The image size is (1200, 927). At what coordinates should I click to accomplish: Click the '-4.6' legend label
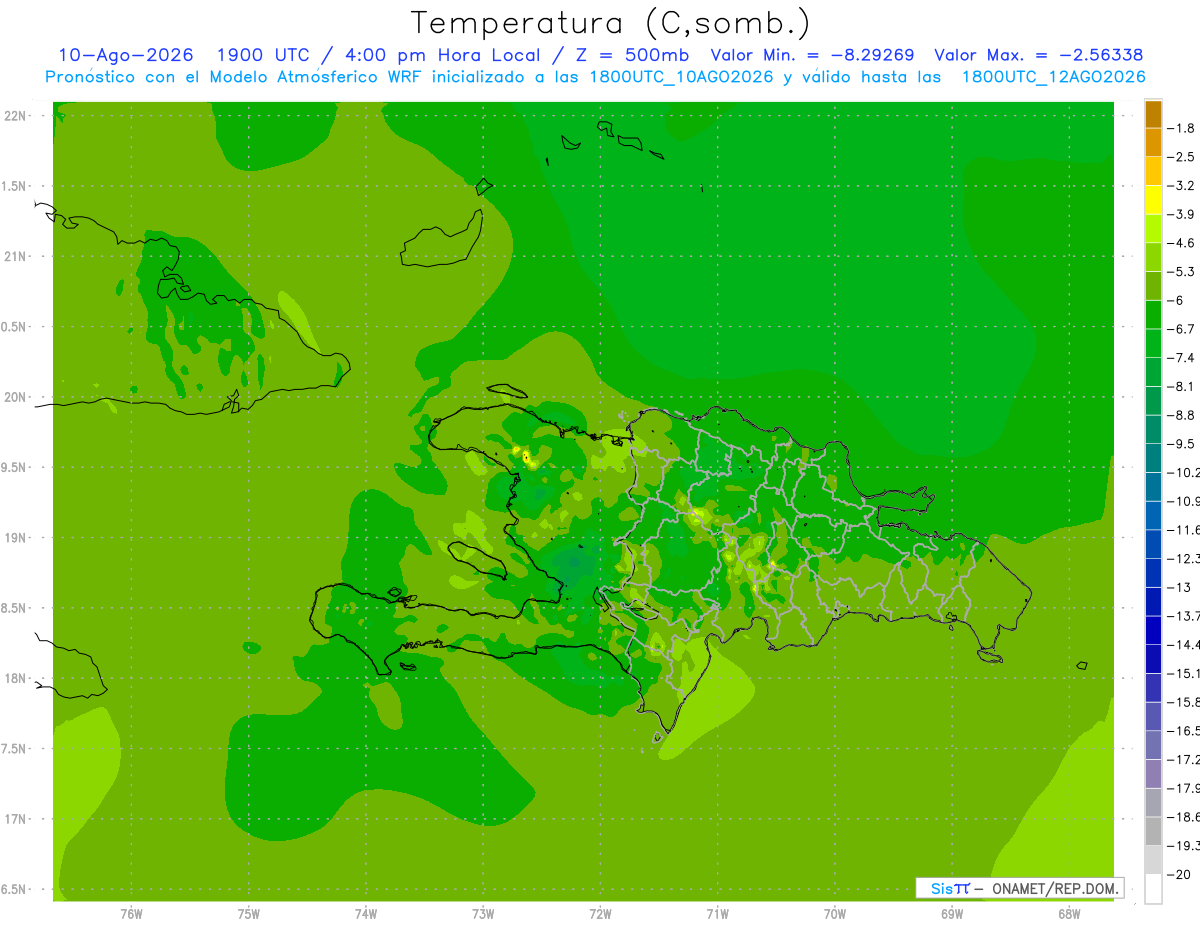pos(1181,243)
